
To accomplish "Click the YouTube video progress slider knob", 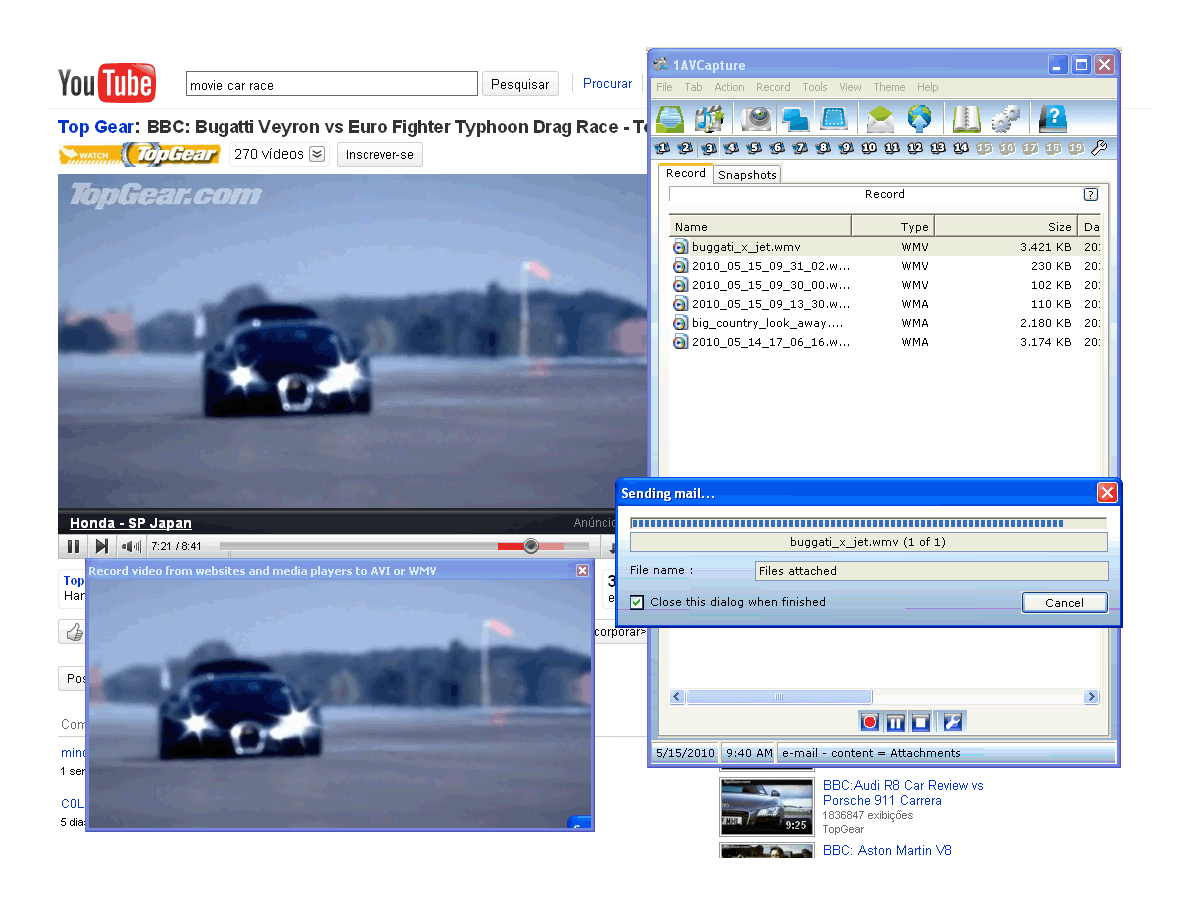I will click(x=531, y=546).
